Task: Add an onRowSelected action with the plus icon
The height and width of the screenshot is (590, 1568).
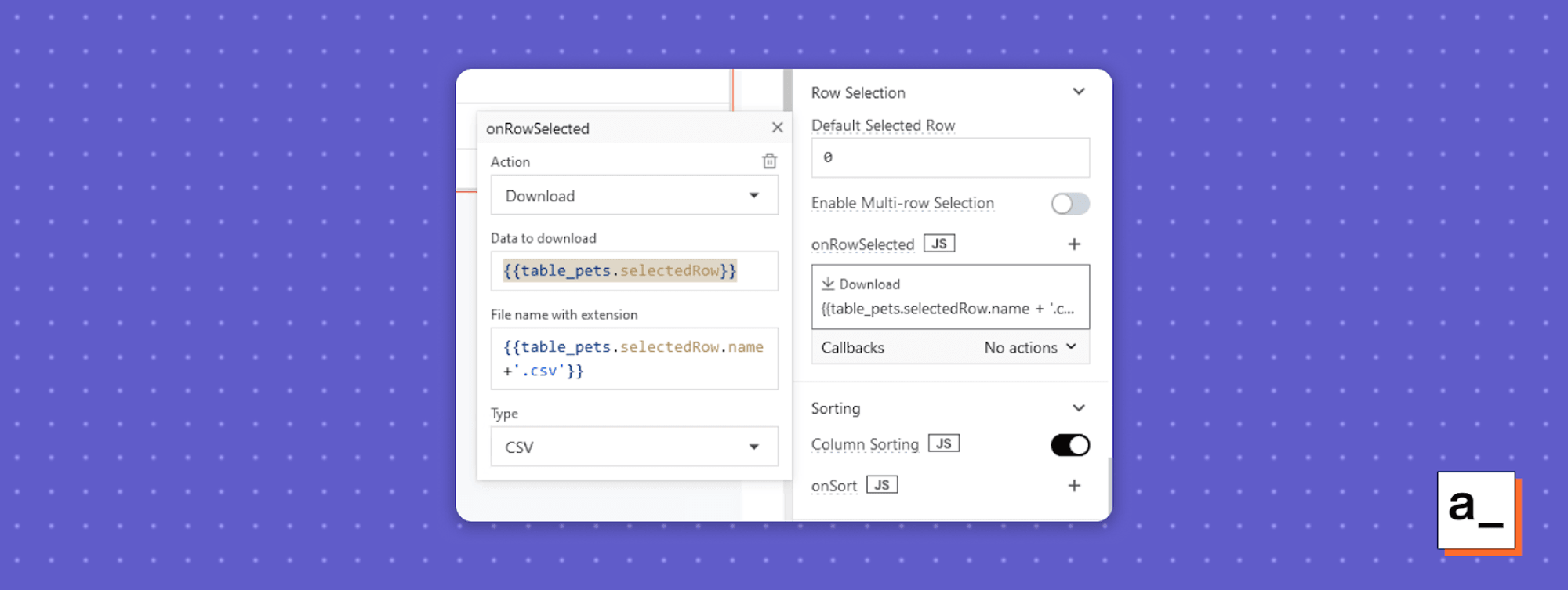Action: tap(1074, 244)
